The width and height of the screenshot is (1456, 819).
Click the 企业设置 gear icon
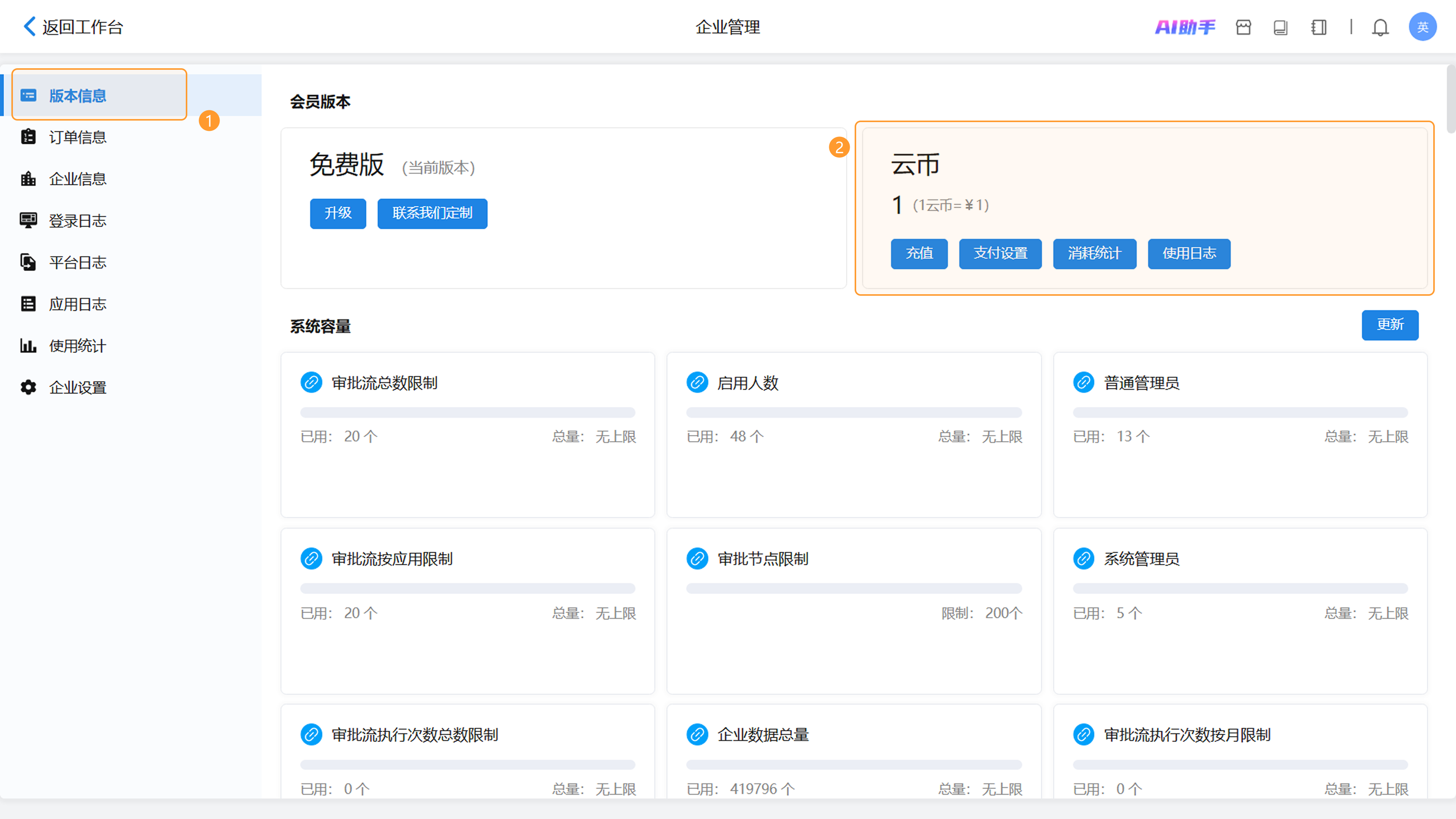pos(28,387)
